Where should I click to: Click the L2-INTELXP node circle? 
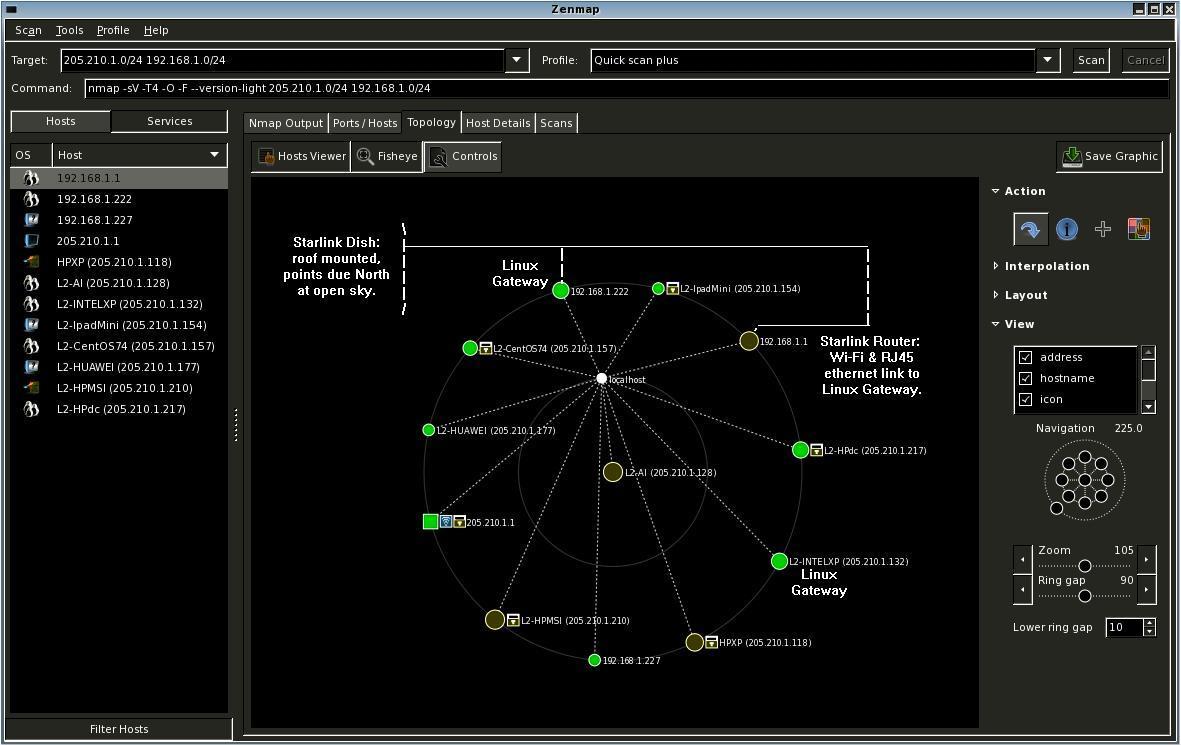tap(780, 561)
